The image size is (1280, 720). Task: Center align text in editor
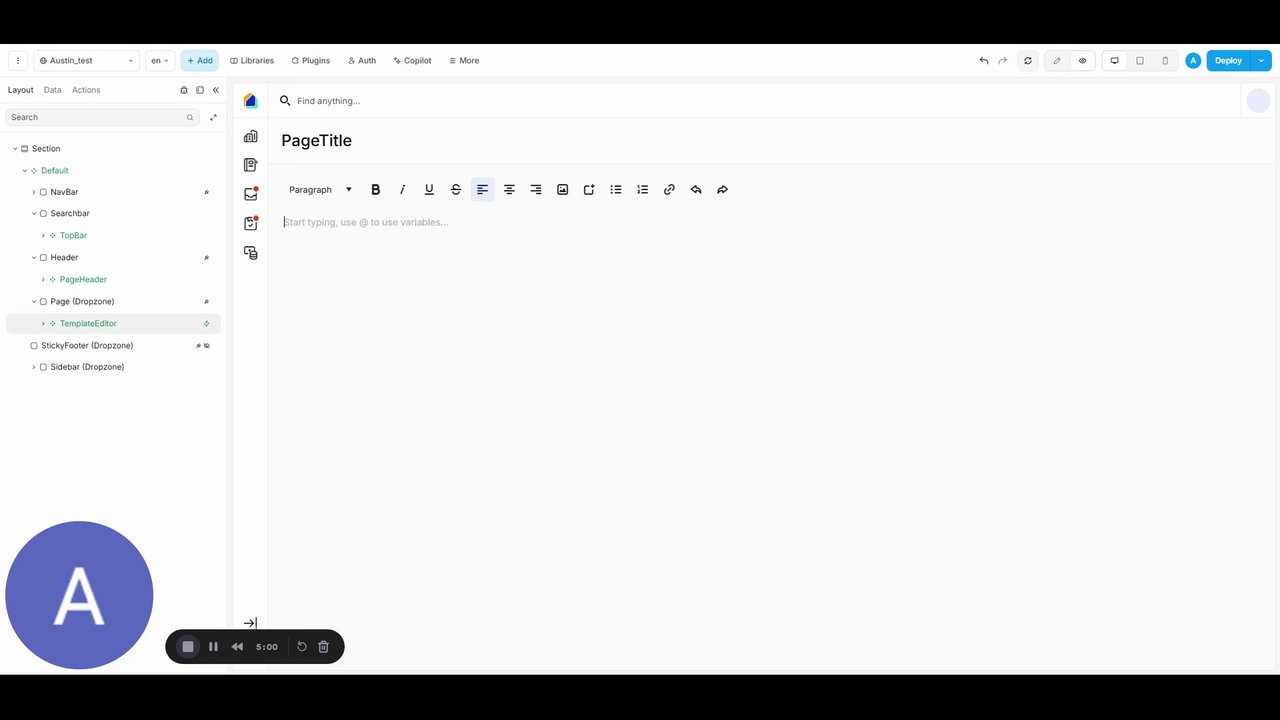pyautogui.click(x=509, y=189)
